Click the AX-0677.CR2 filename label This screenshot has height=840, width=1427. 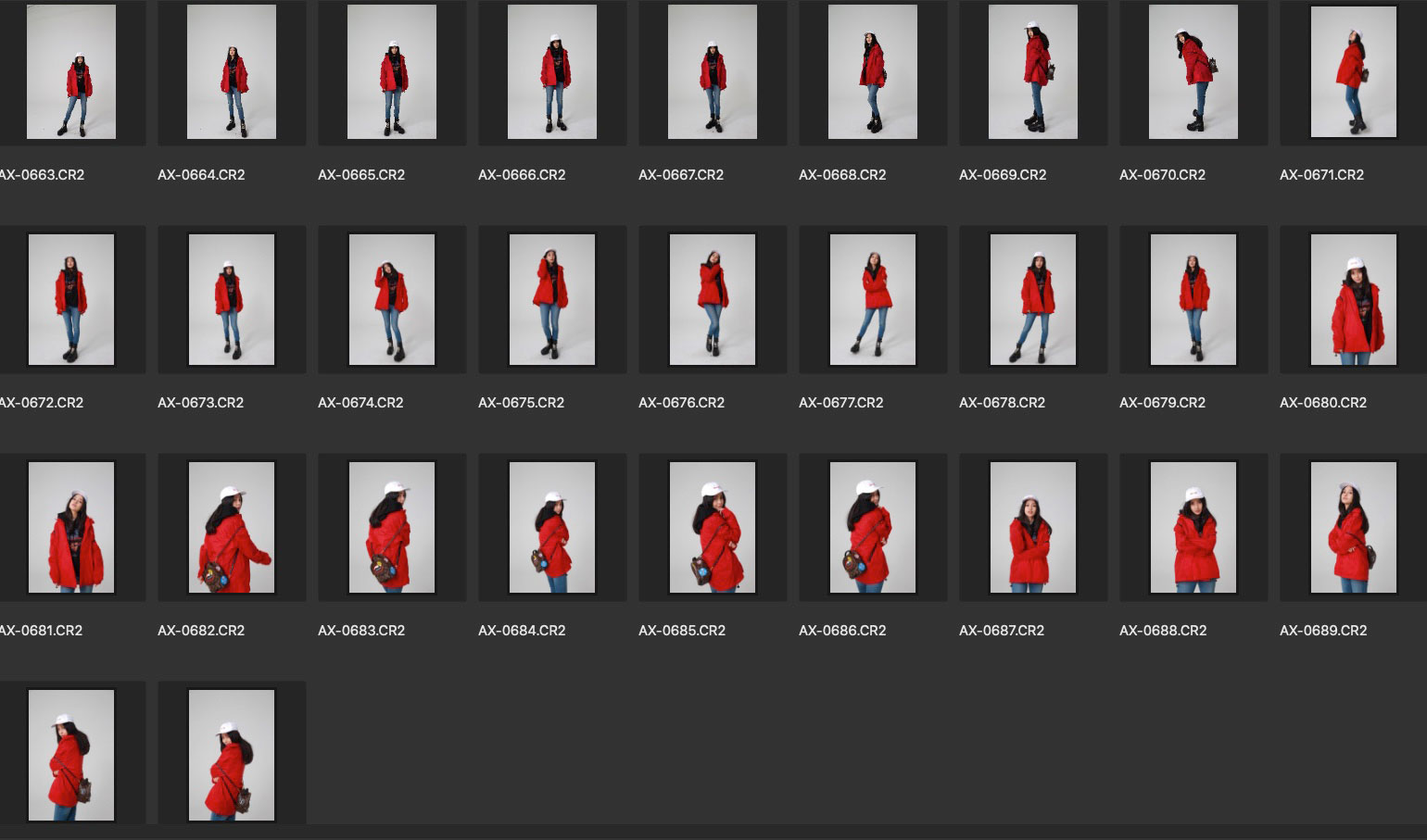841,403
